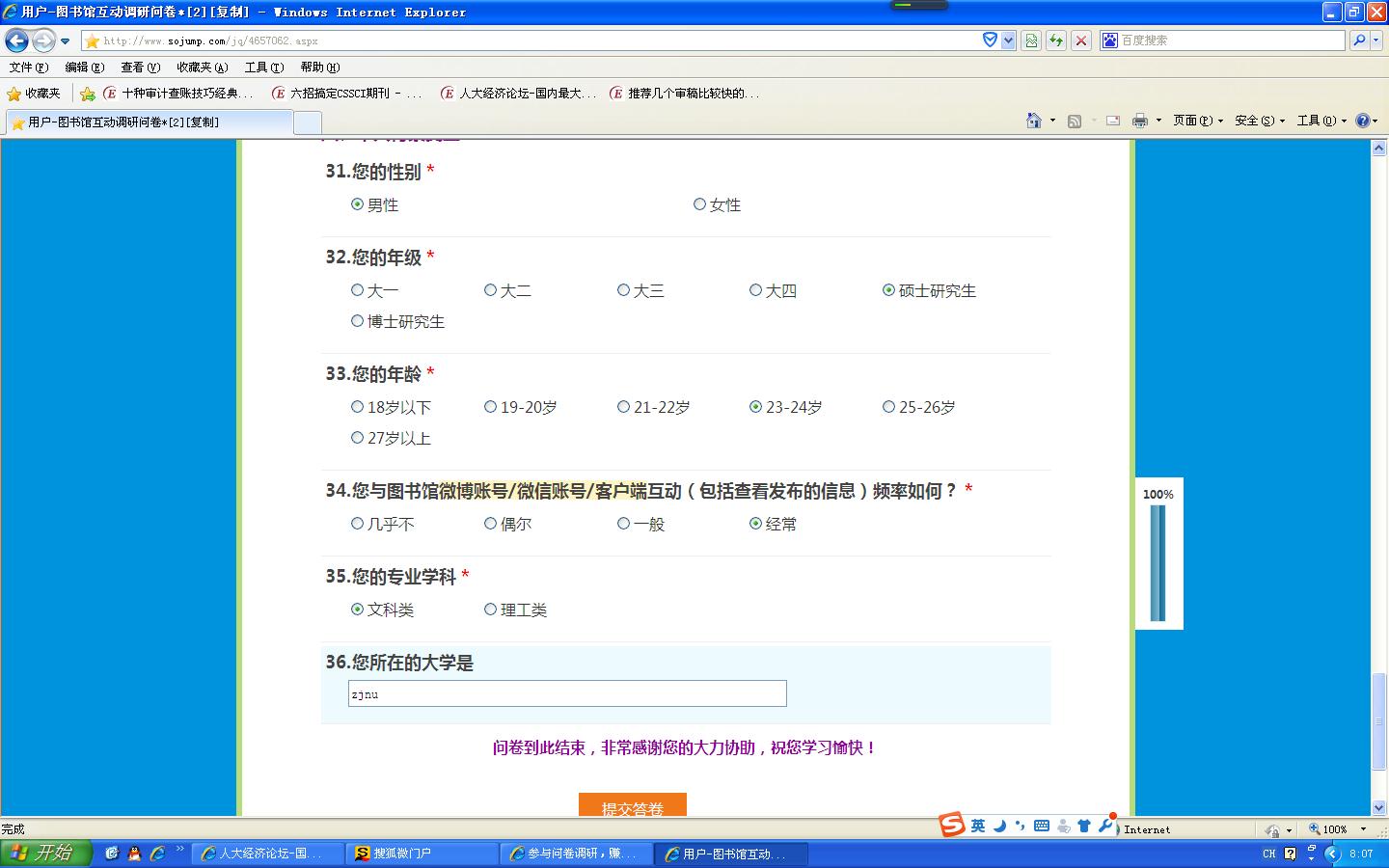The width and height of the screenshot is (1389, 868).
Task: Open the 文件(F) menu
Action: 29,68
